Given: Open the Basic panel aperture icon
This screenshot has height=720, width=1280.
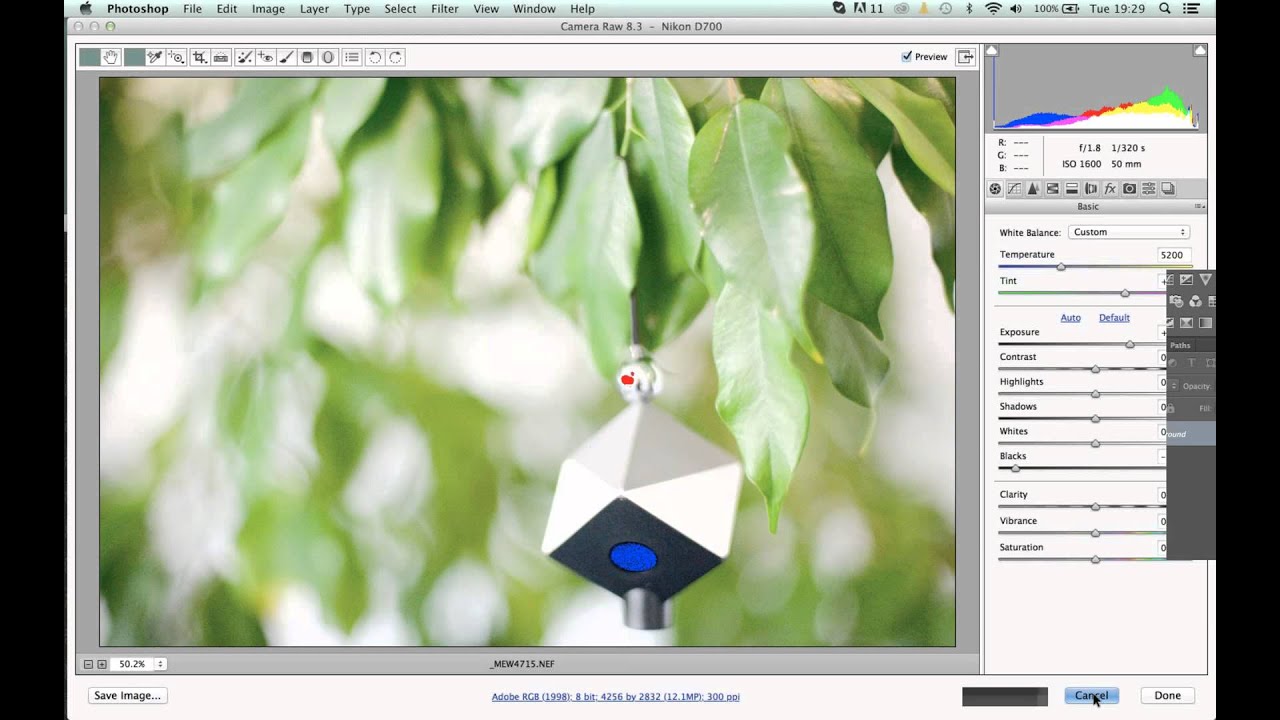Looking at the screenshot, I should [x=995, y=188].
